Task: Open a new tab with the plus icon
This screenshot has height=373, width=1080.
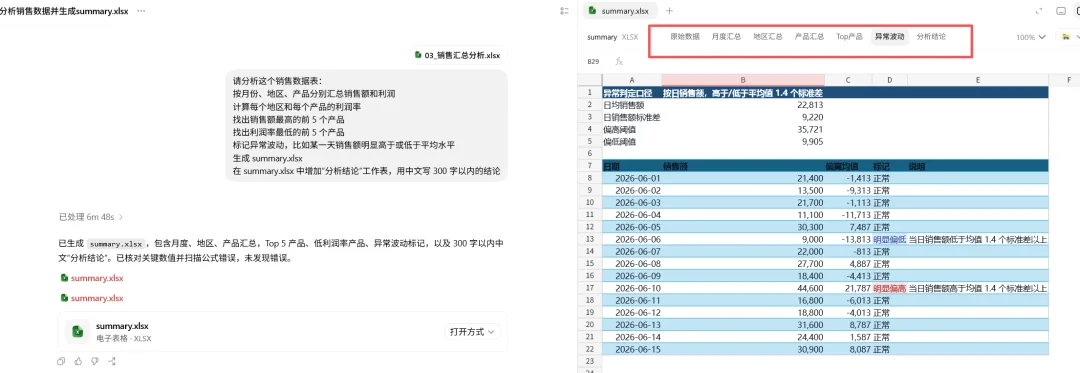Action: click(x=669, y=11)
